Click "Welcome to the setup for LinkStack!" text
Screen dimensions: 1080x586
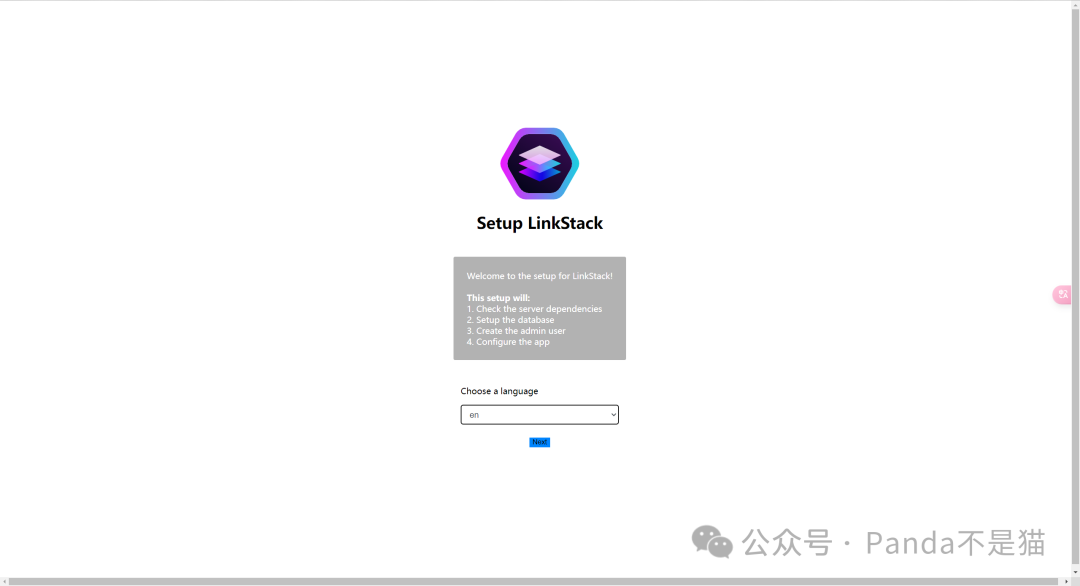539,276
